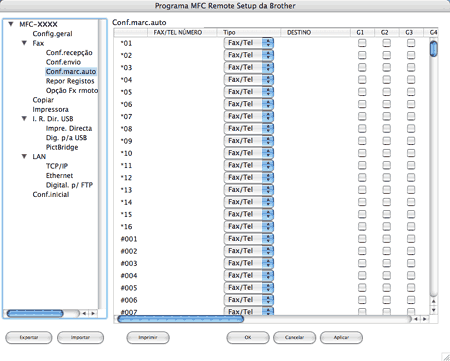The image size is (450, 361).
Task: Open the TCP/IP settings item
Action: point(57,166)
